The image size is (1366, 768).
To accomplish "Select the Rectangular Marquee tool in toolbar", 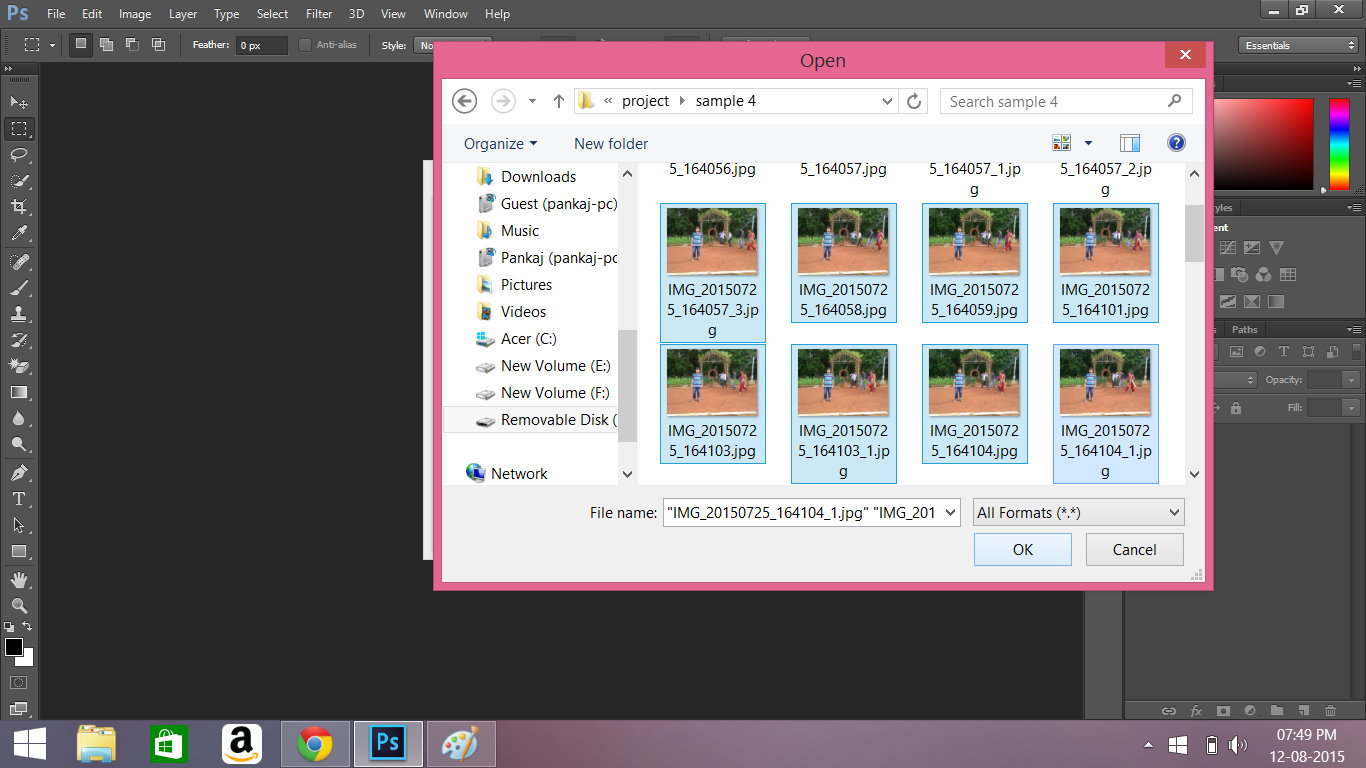I will (18, 128).
